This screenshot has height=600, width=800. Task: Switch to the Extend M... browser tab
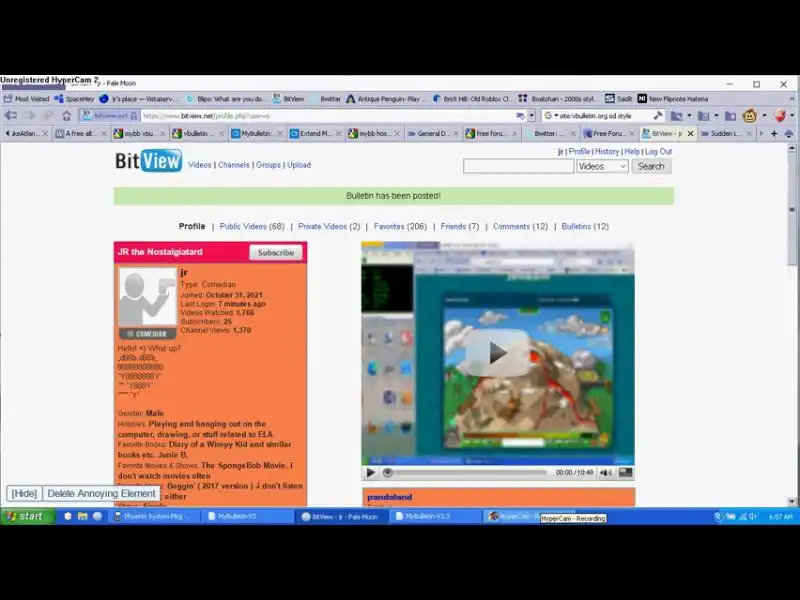[x=315, y=134]
